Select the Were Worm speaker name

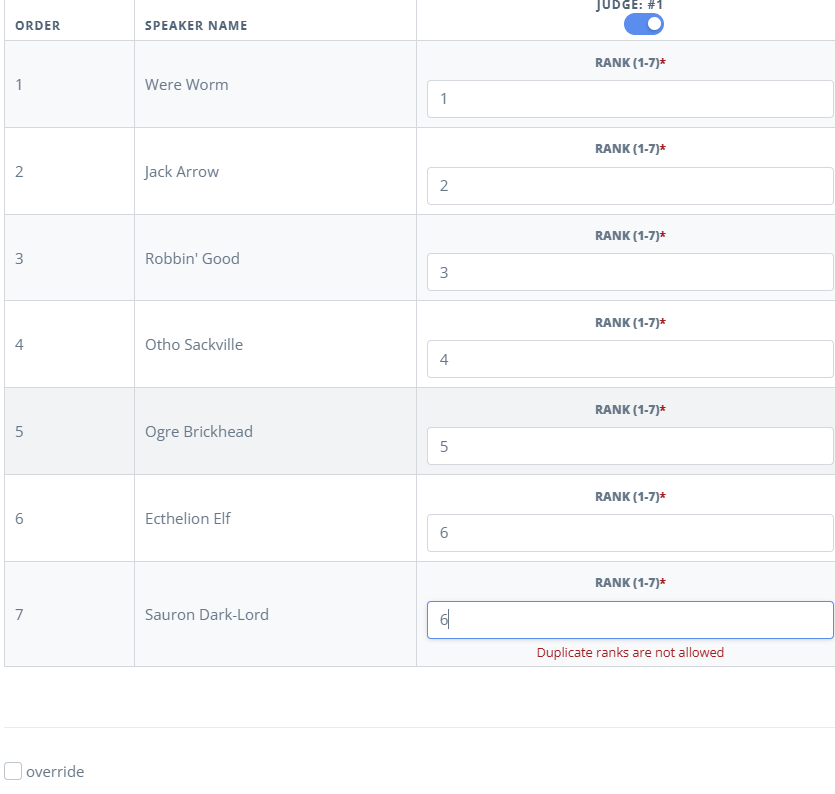tap(186, 85)
